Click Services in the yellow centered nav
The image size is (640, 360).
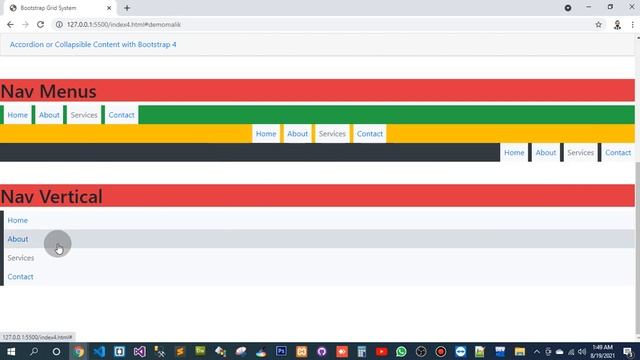tap(332, 133)
